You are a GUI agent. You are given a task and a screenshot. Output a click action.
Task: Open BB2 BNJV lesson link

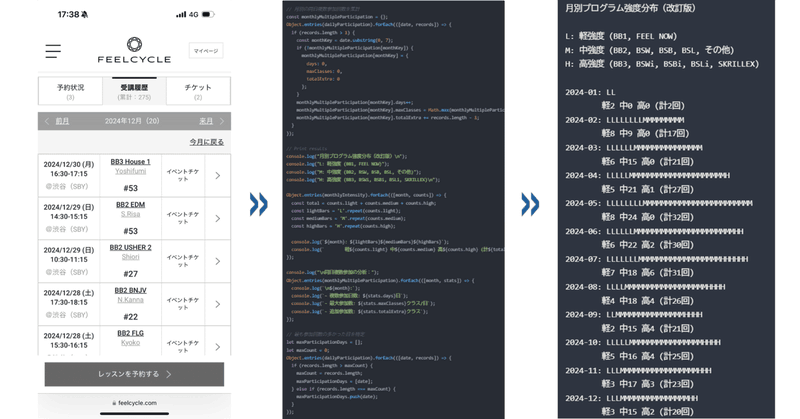(131, 290)
